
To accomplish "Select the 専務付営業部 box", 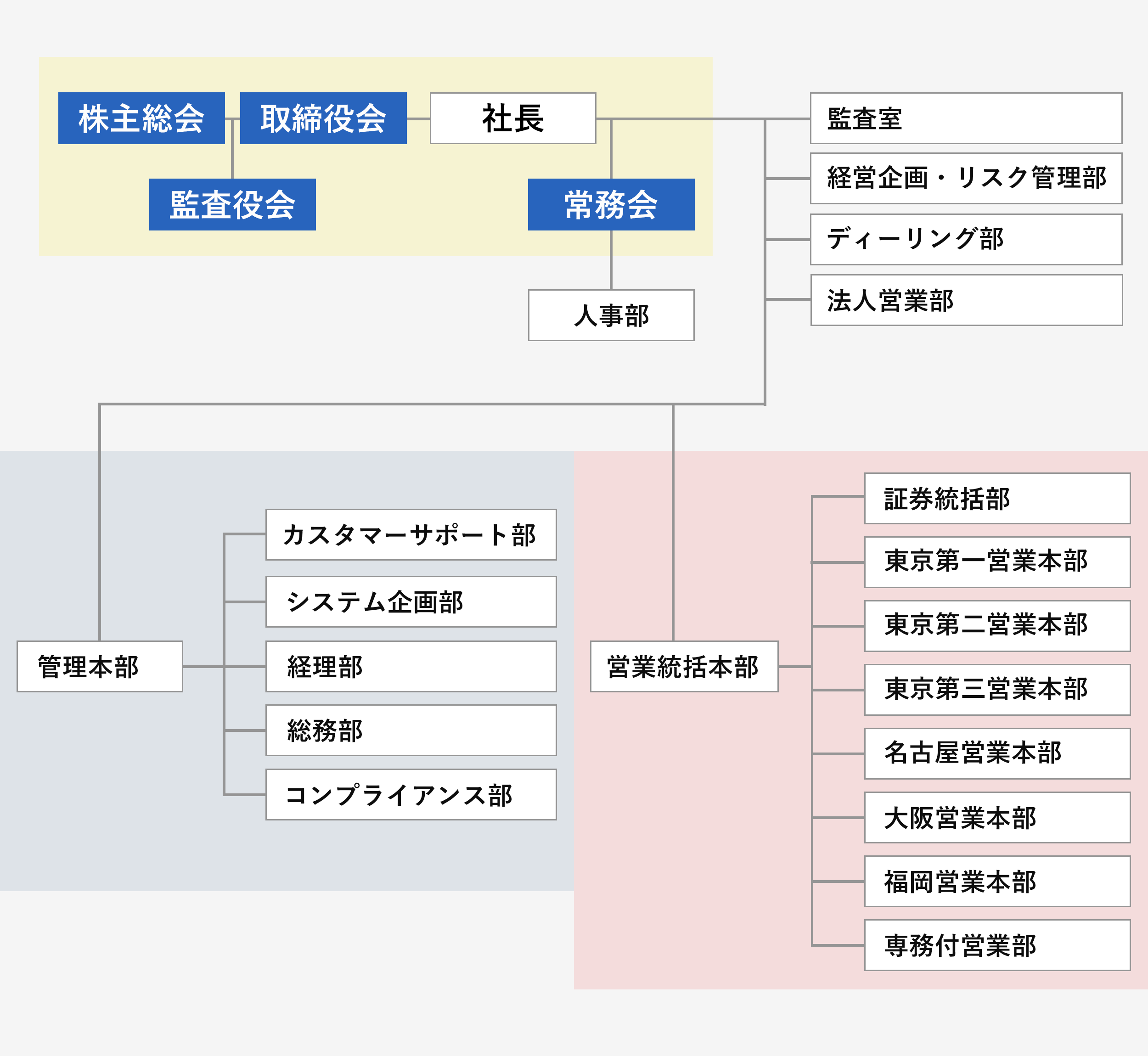I will [996, 946].
